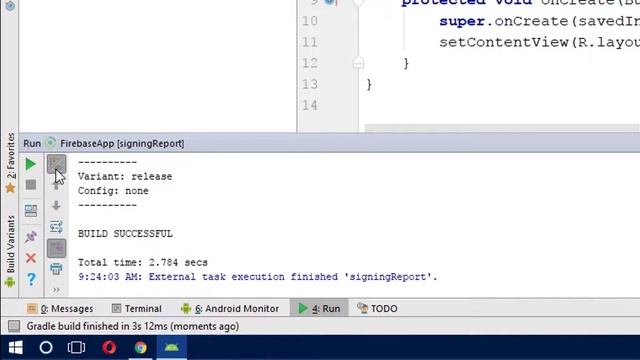Open Windows Start menu
Viewport: 640px width, 360px height.
click(x=16, y=347)
